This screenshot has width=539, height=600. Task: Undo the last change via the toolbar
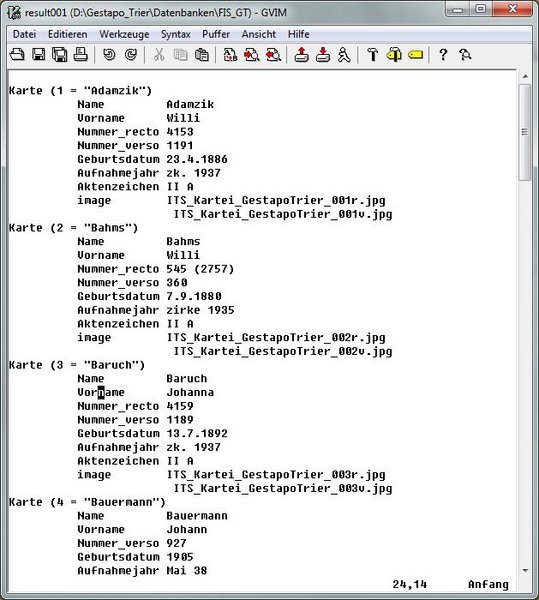point(109,55)
